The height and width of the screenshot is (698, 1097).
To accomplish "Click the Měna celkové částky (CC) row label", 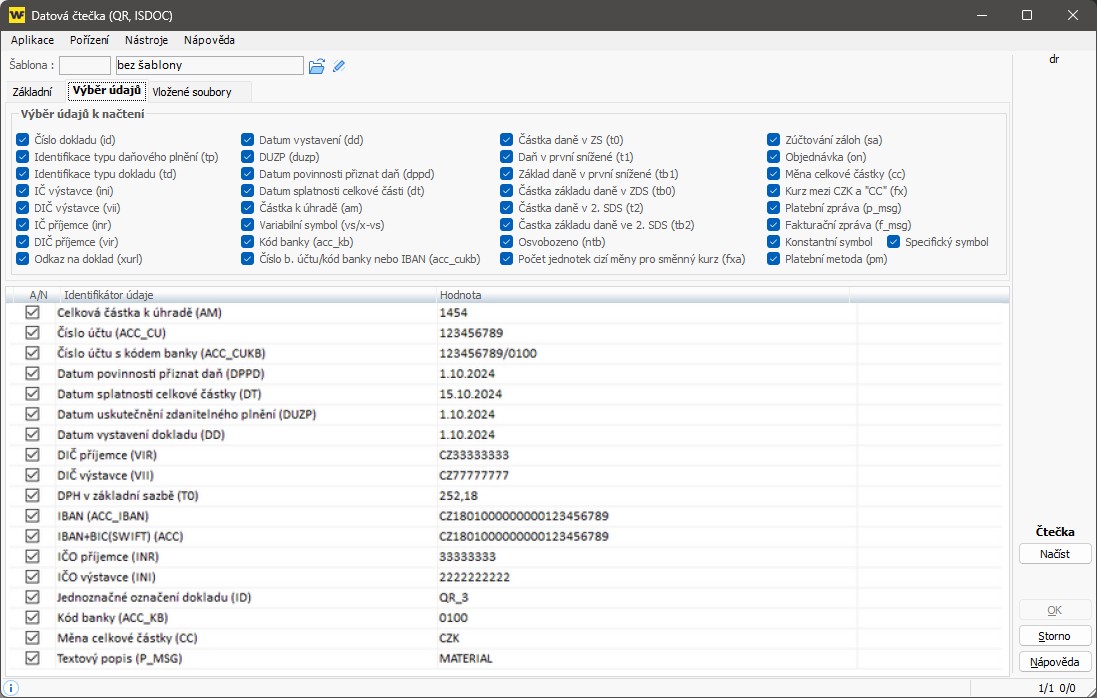I will pyautogui.click(x=127, y=638).
